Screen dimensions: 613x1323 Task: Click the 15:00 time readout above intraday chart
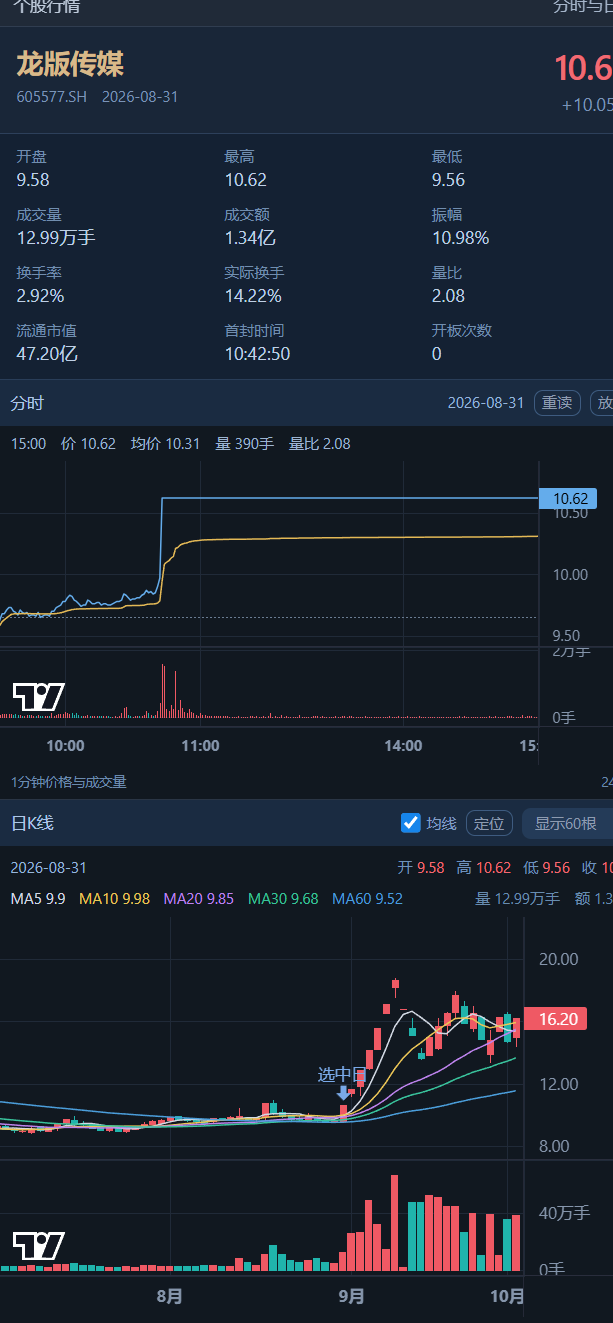click(28, 444)
